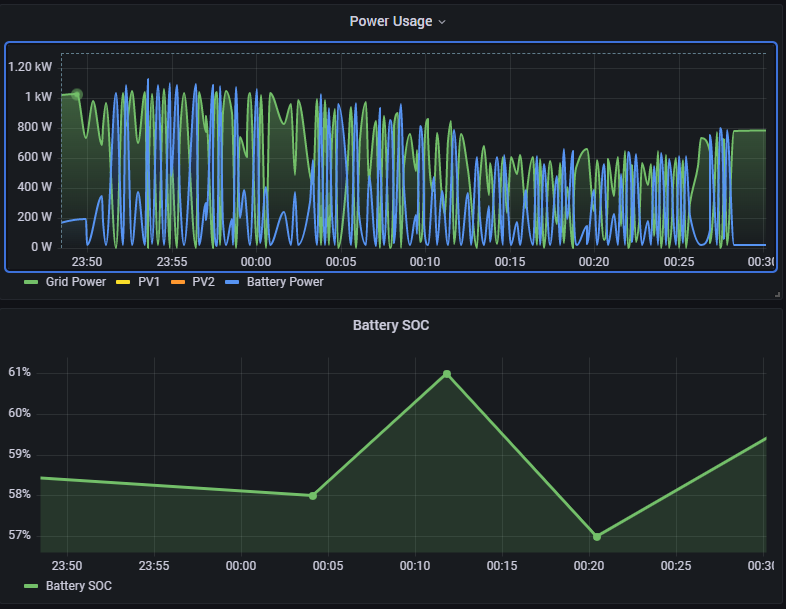
Task: Open the Power Usage panel menu chevron
Action: [x=442, y=22]
